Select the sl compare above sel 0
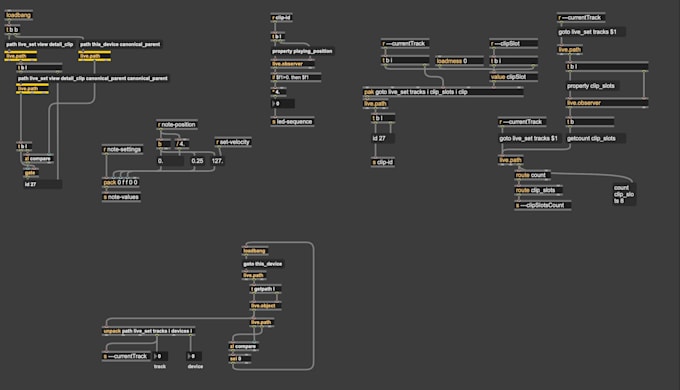Viewport: 680px width, 390px height. pos(244,346)
